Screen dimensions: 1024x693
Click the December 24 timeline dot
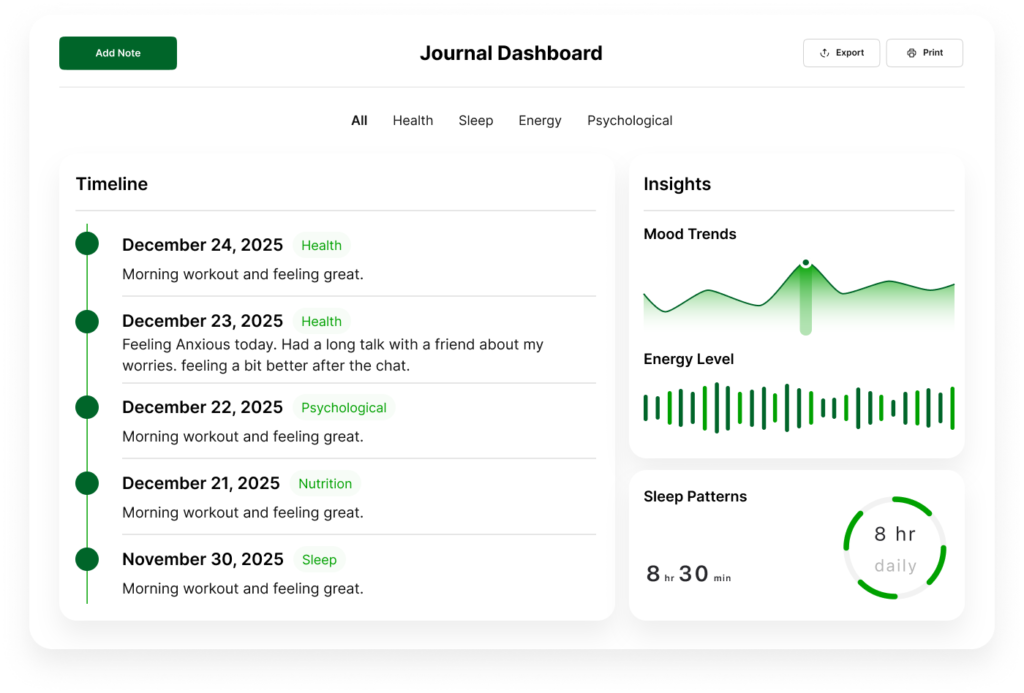(87, 244)
